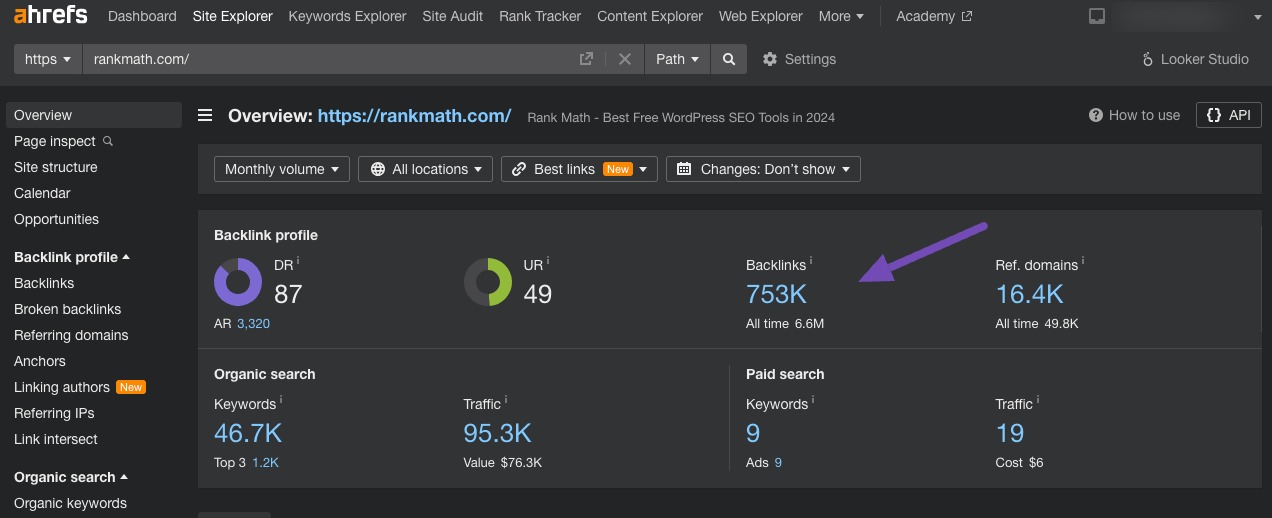Open Organic keywords in sidebar
Image resolution: width=1272 pixels, height=518 pixels.
tap(70, 503)
